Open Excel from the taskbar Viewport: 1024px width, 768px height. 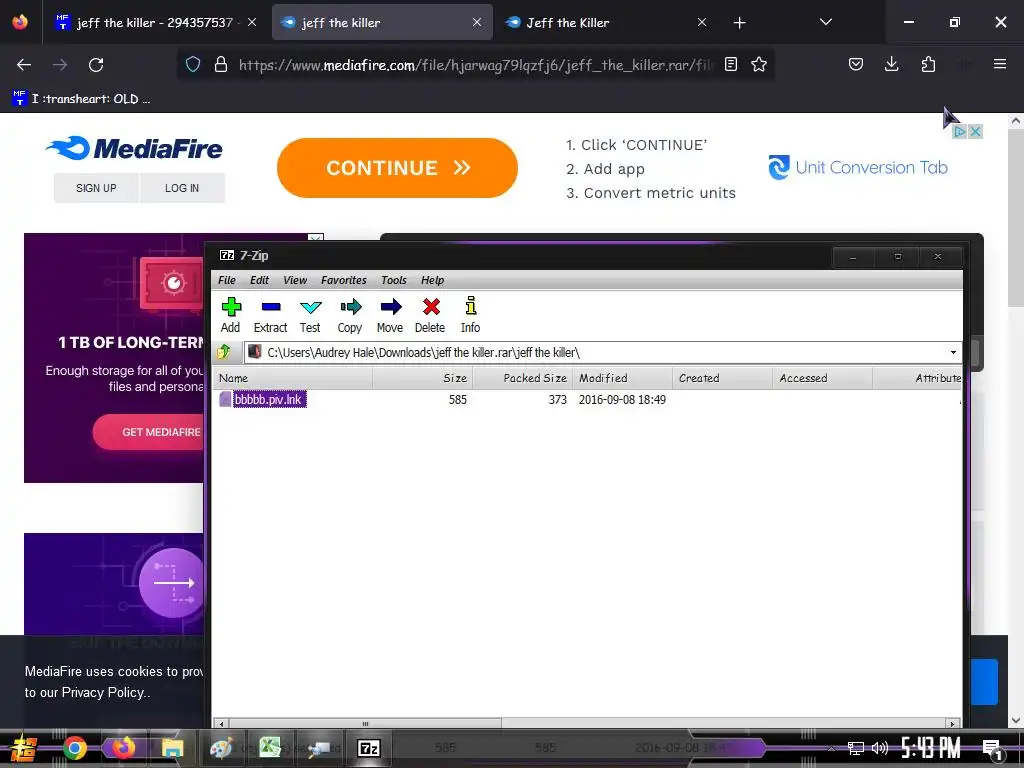click(270, 748)
